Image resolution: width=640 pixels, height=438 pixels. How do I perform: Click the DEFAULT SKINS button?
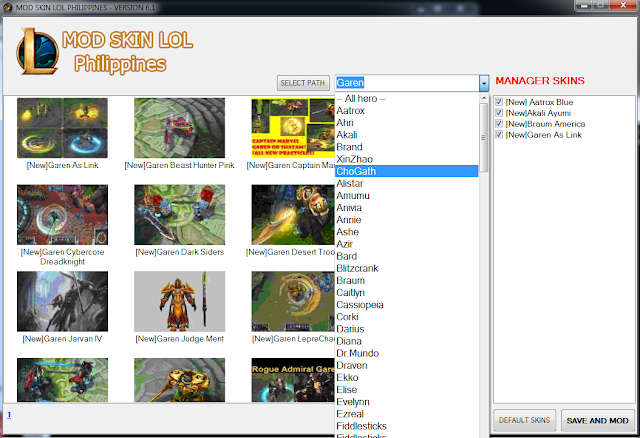point(524,420)
